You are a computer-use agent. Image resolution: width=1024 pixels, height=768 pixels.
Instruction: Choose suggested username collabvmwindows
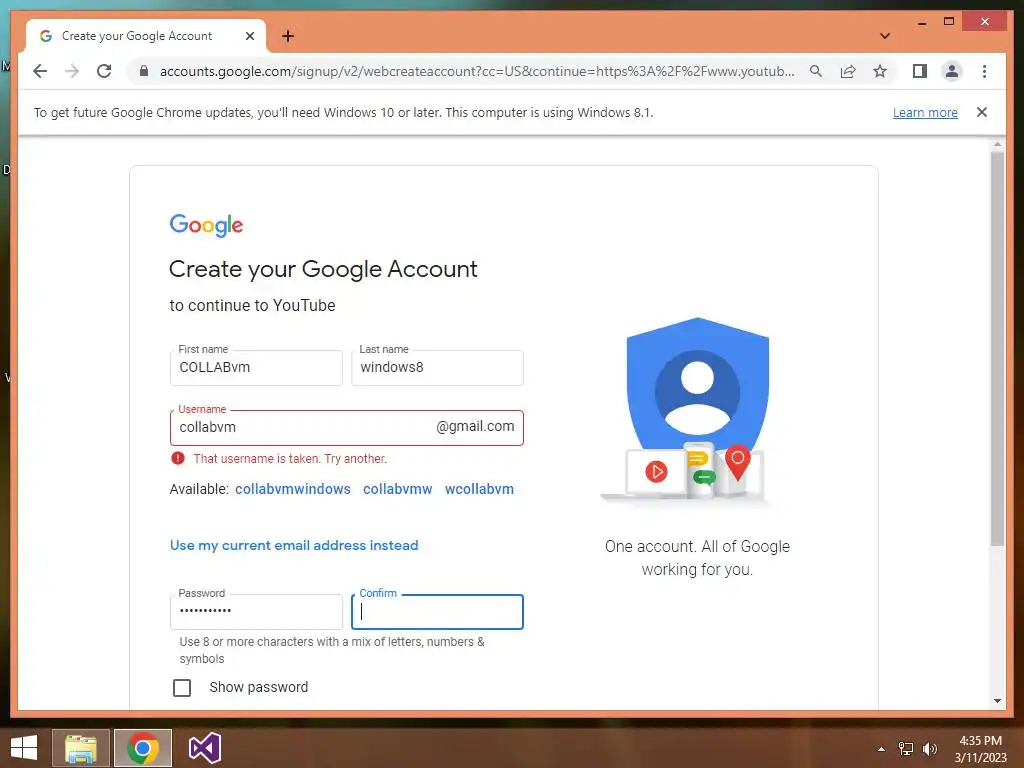(293, 489)
